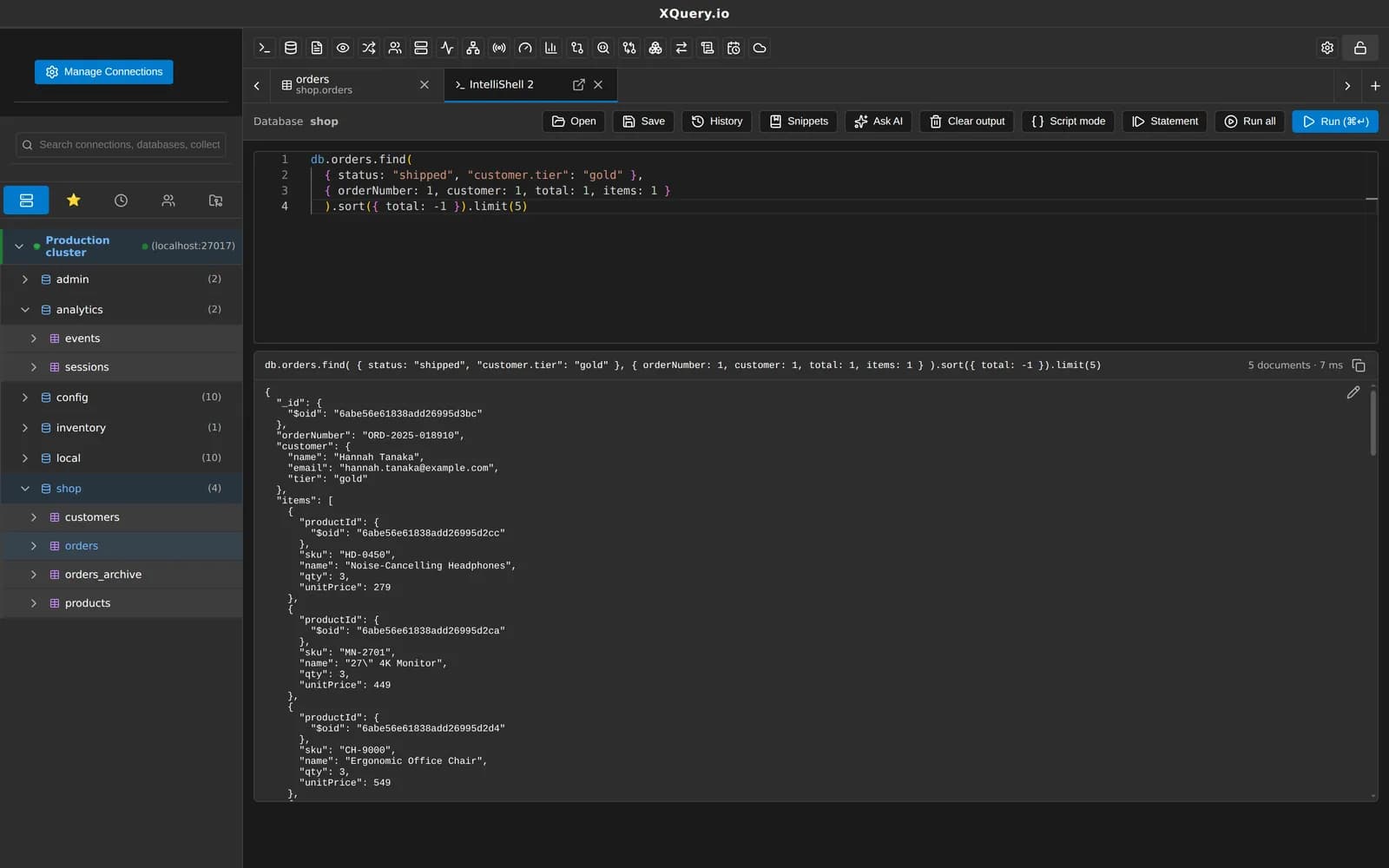Collapse the analytics database
This screenshot has width=1389, height=868.
25,310
